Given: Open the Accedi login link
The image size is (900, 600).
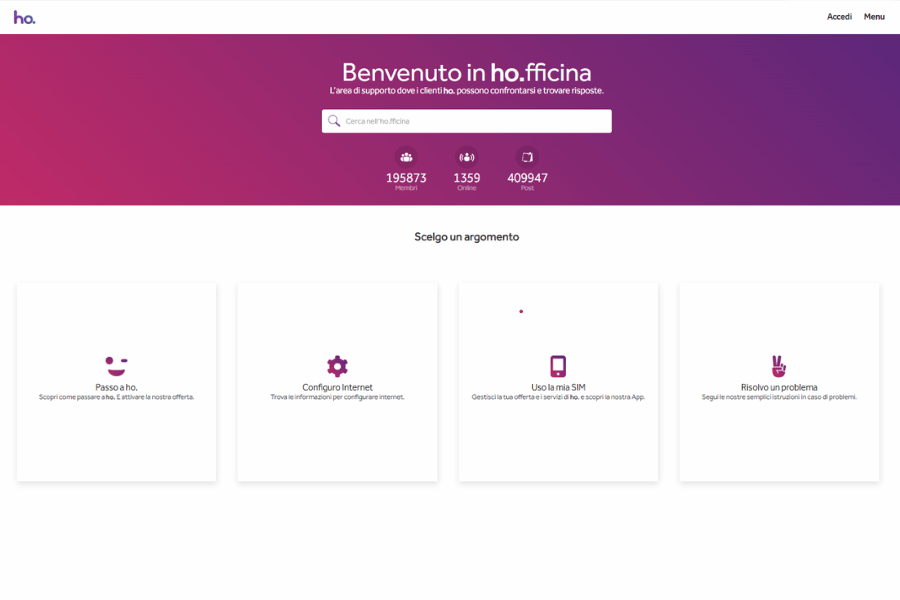Looking at the screenshot, I should tap(839, 17).
